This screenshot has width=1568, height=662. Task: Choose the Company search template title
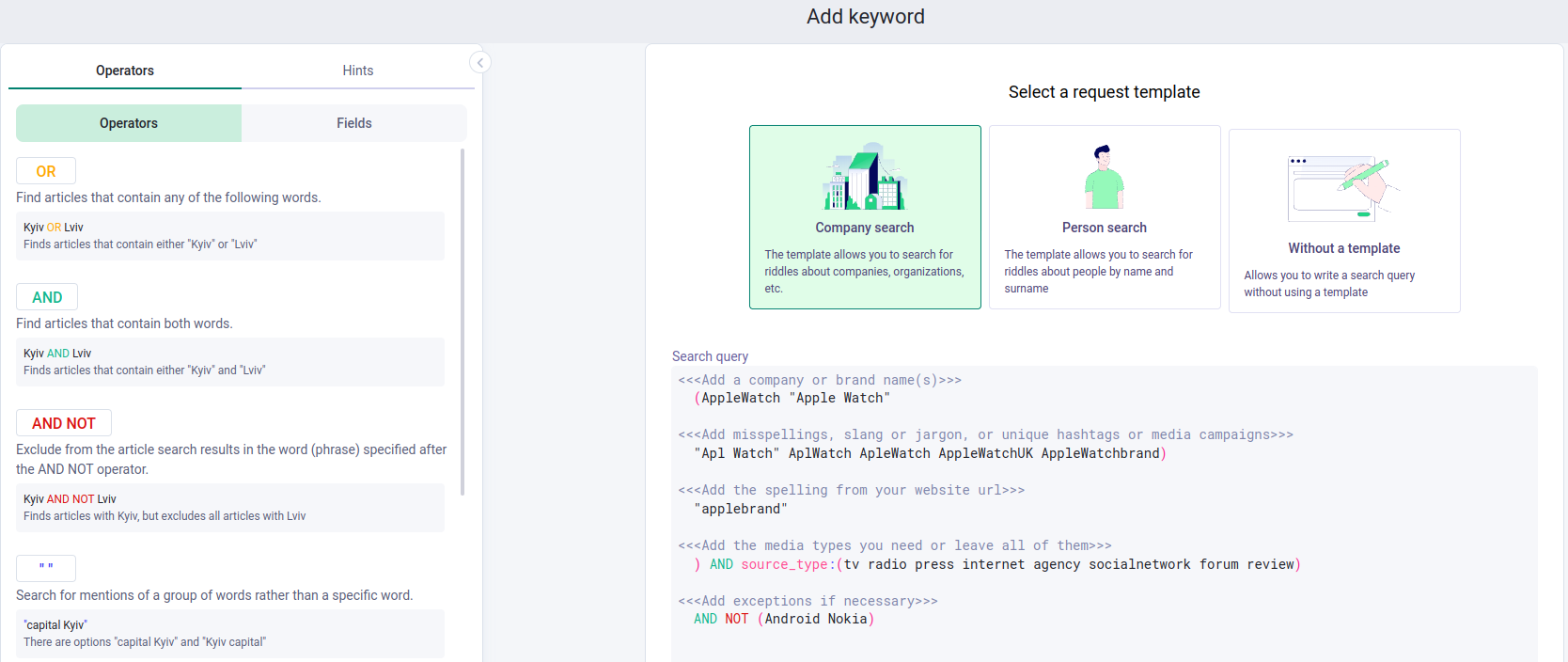point(865,228)
